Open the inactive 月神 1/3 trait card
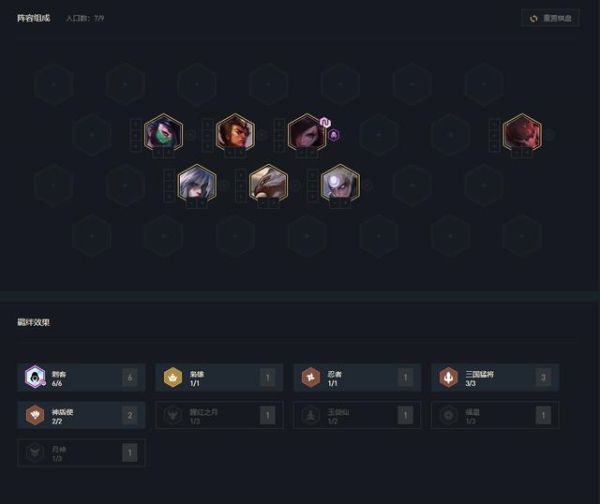 coord(81,453)
